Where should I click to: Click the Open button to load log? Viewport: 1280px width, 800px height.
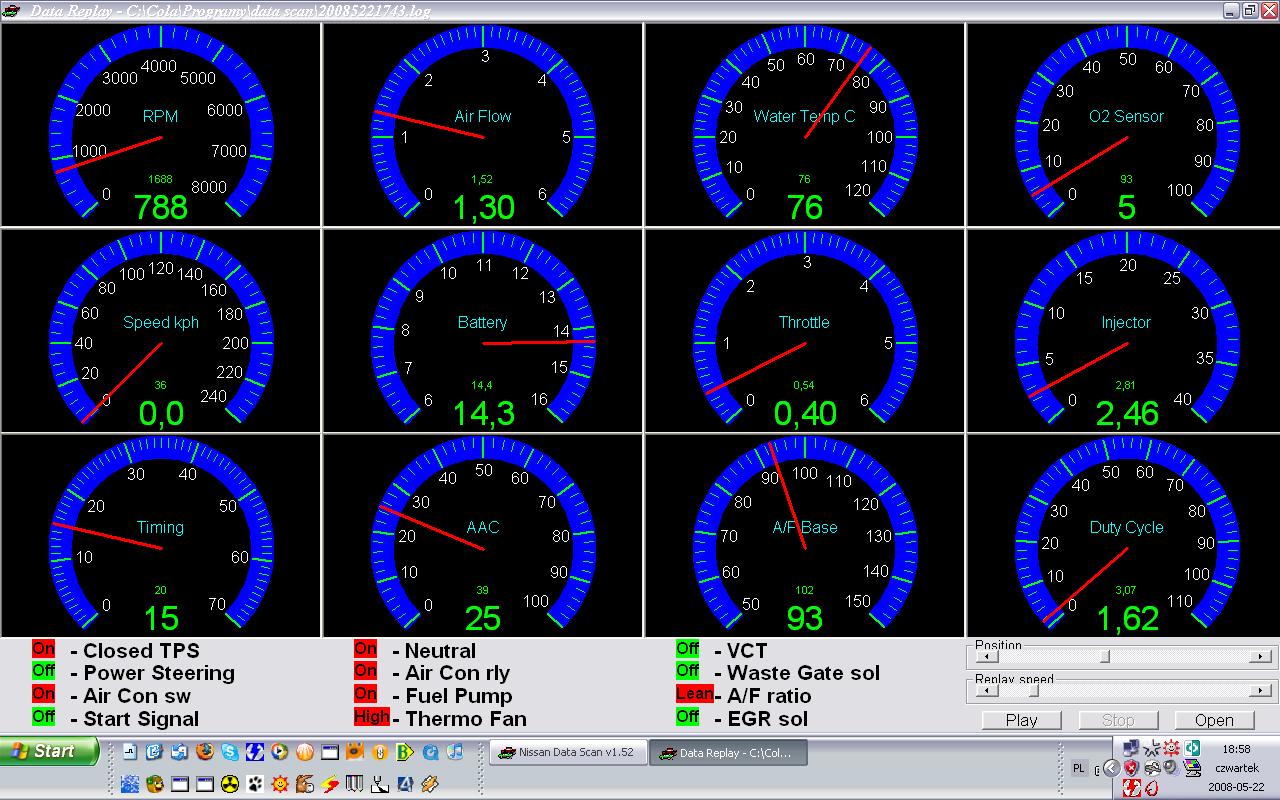coord(1214,720)
